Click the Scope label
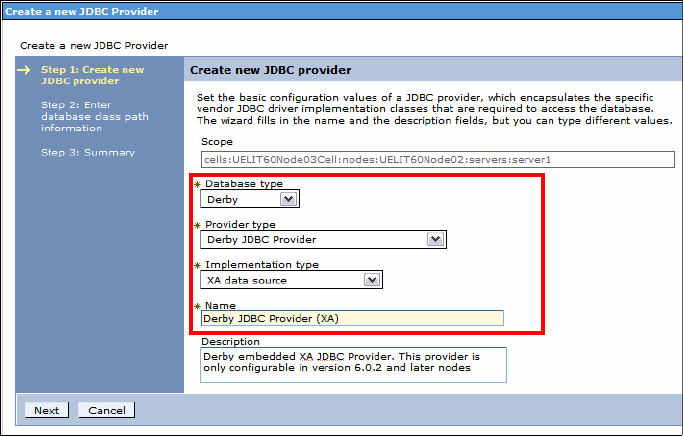683x436 pixels. pyautogui.click(x=217, y=142)
